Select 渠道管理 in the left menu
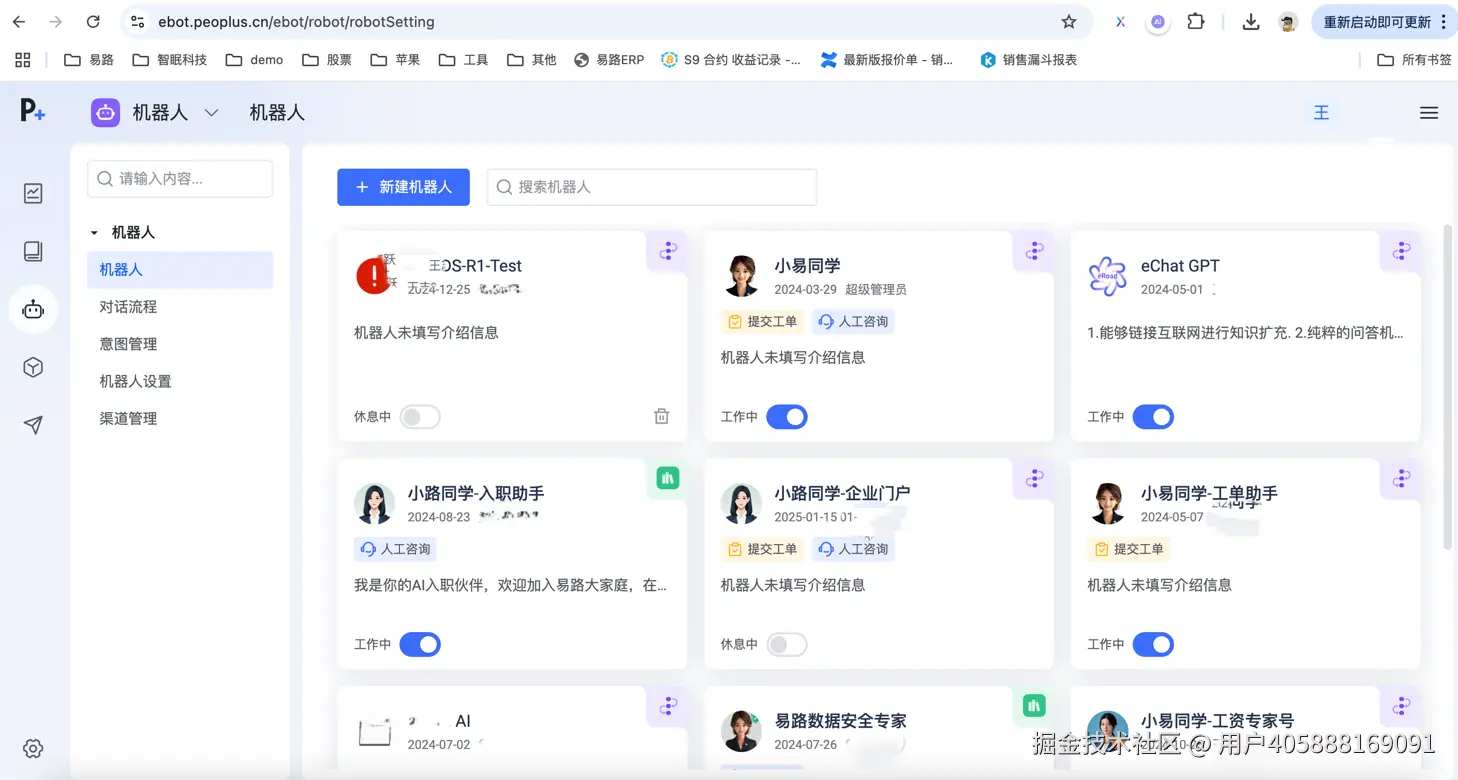 pos(128,418)
